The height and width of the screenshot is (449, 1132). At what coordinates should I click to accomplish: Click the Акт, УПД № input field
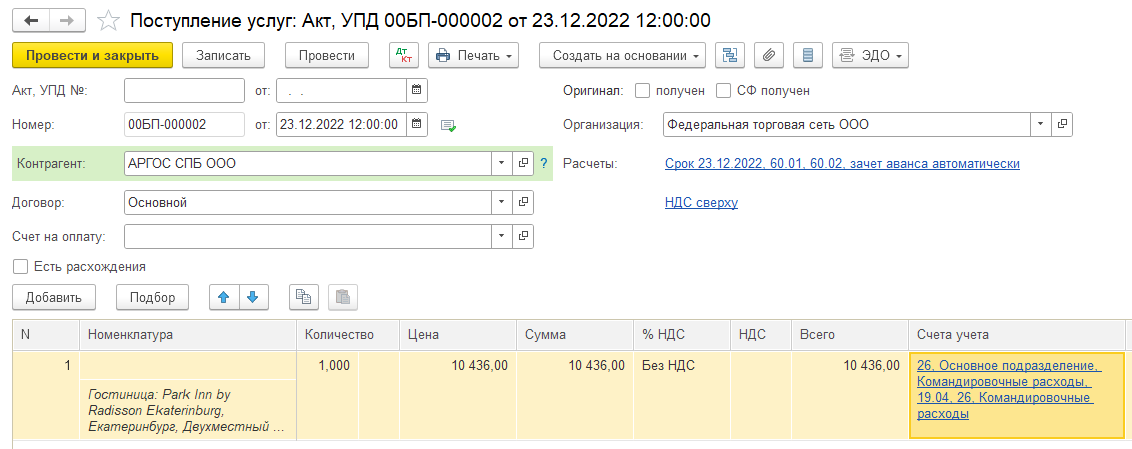coord(185,91)
